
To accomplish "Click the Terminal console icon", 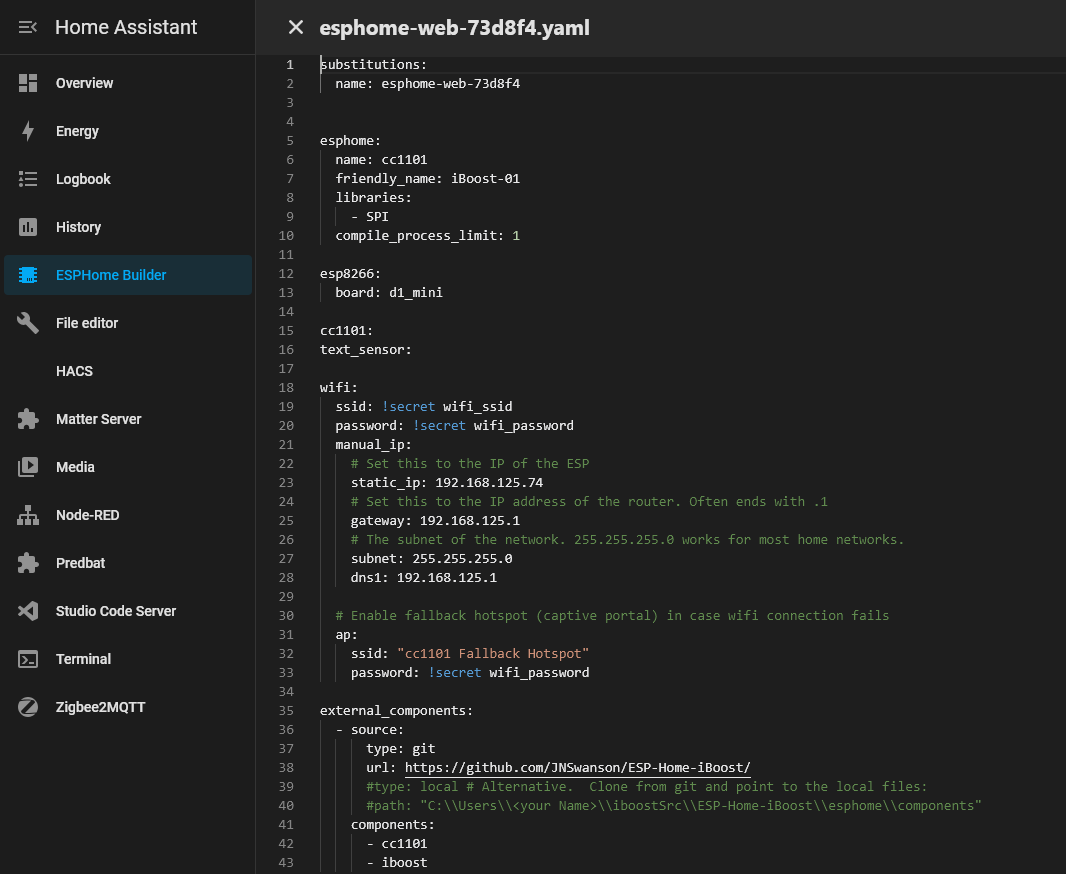I will pos(28,659).
